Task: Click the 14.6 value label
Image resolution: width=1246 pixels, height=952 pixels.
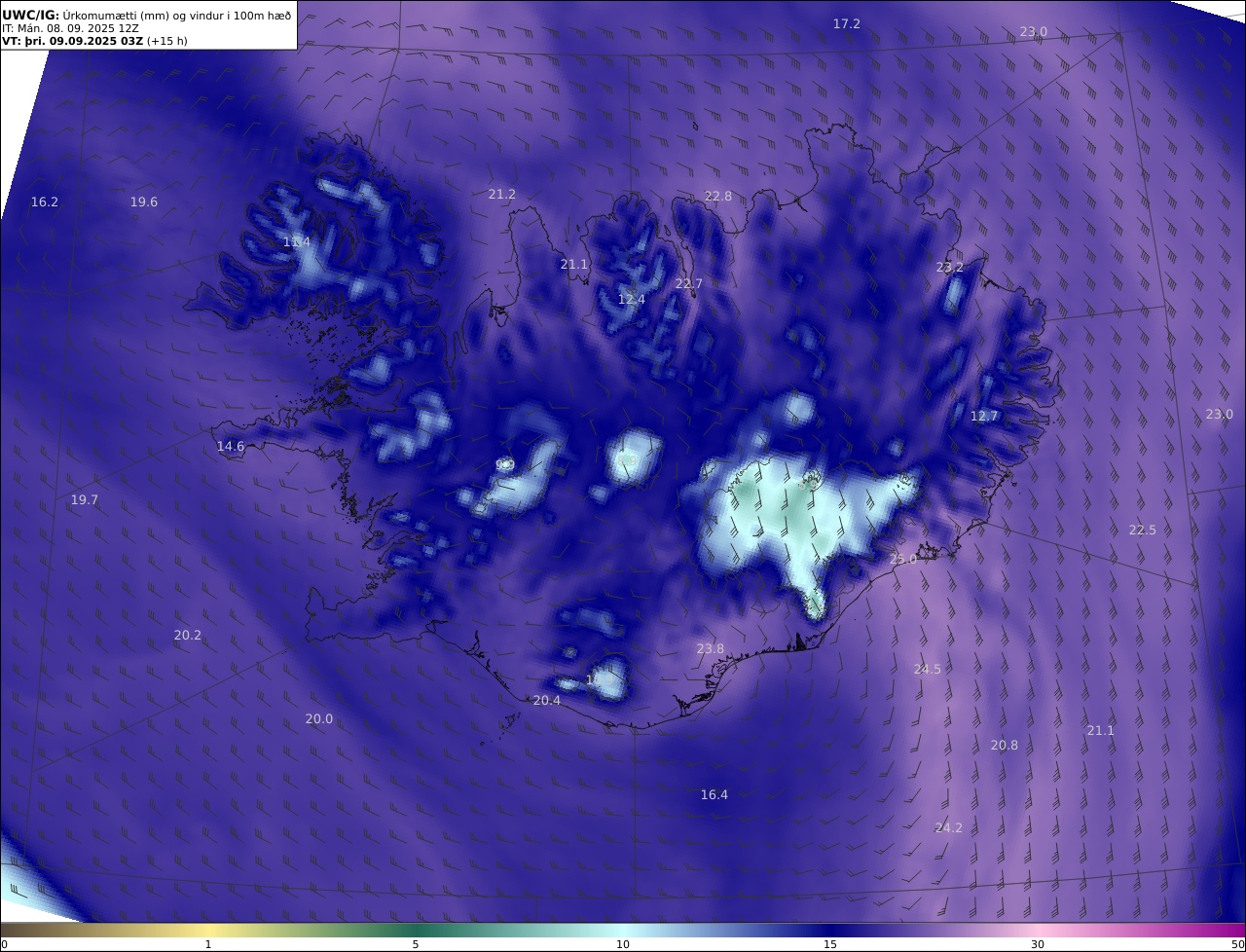Action: point(231,446)
